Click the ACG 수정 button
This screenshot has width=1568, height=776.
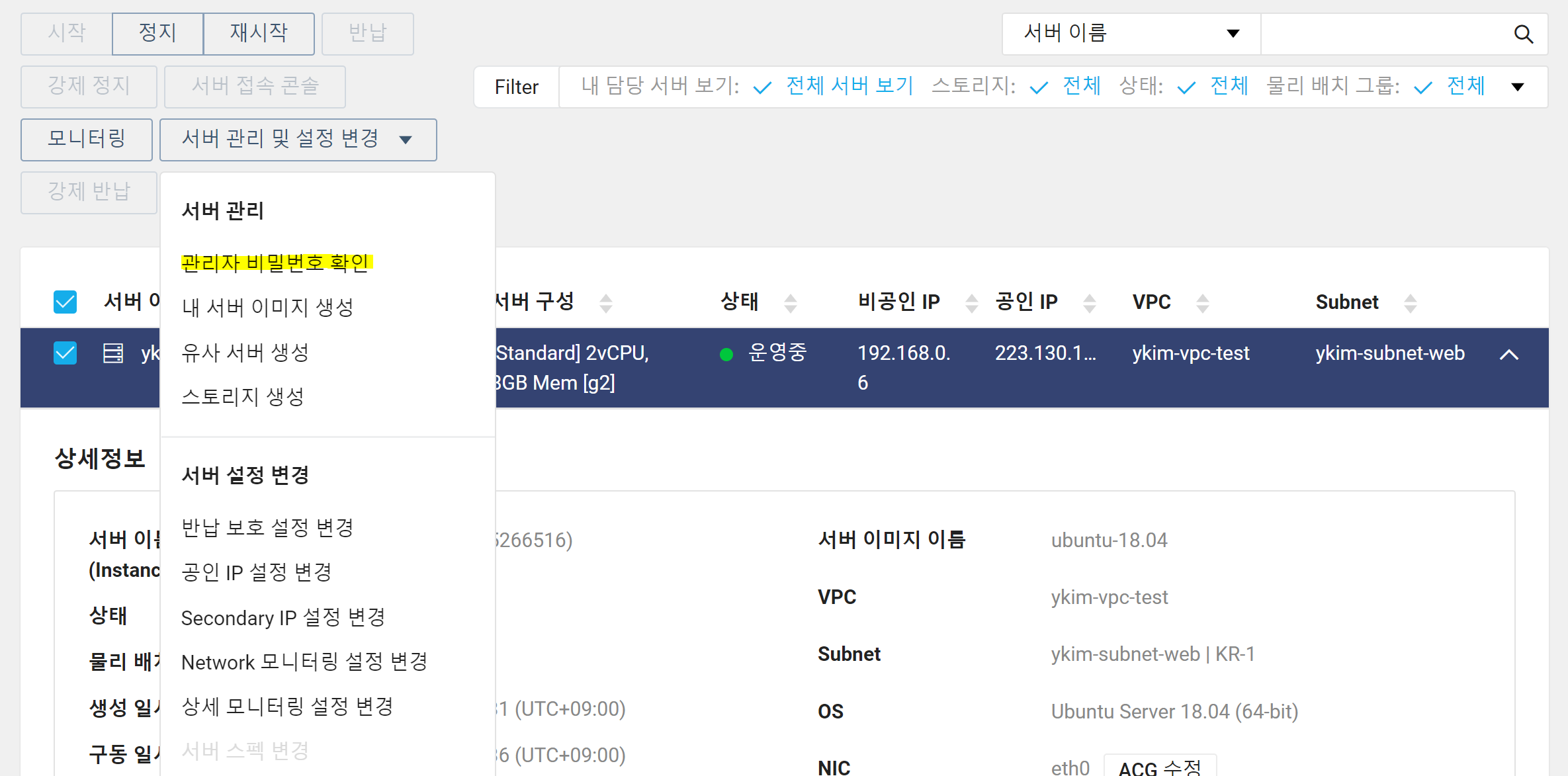pyautogui.click(x=1159, y=767)
